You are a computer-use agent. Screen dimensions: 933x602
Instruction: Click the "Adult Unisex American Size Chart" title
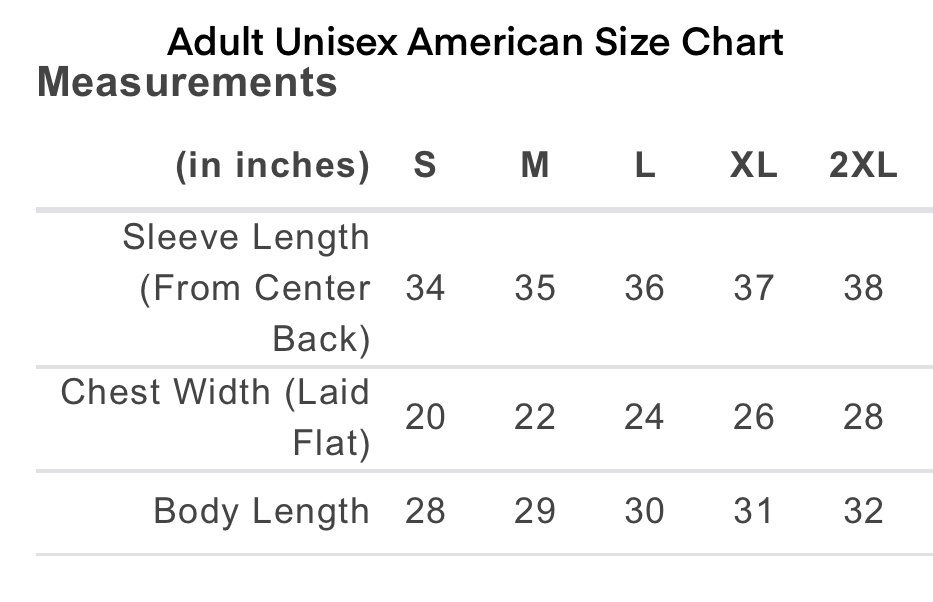(474, 42)
